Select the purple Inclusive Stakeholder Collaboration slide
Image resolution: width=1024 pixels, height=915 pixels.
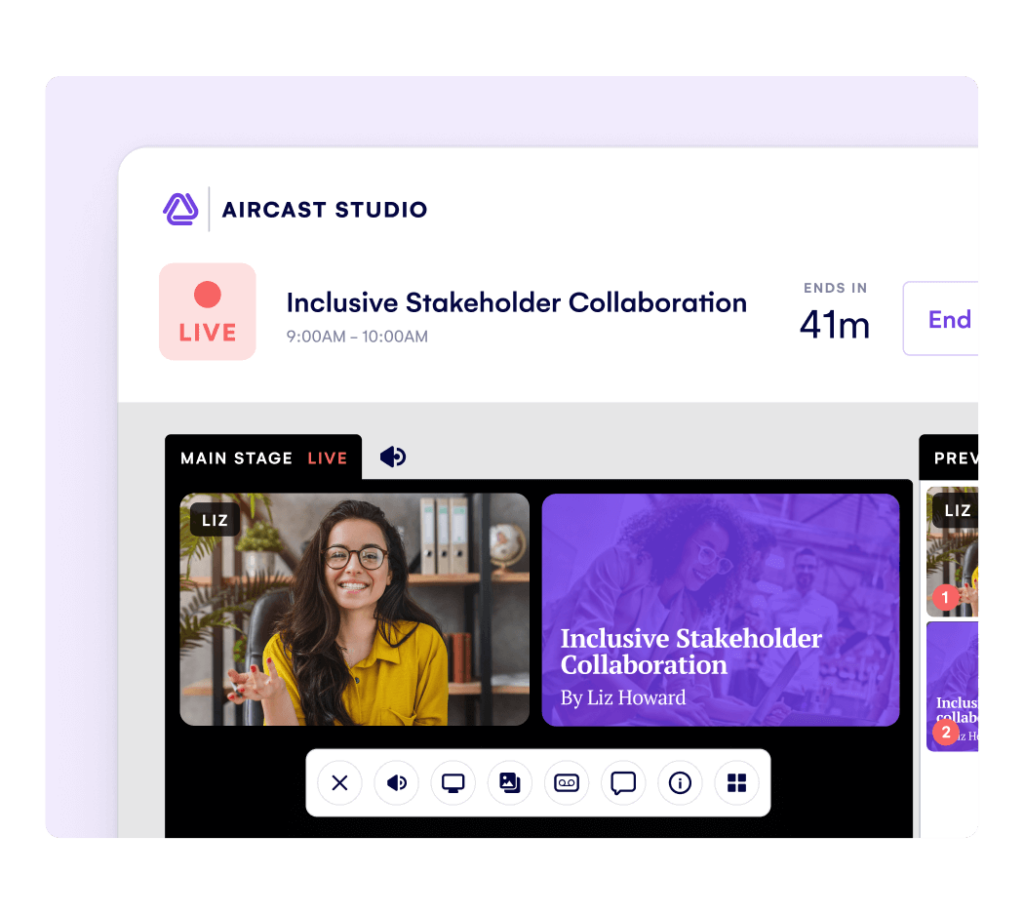(x=720, y=609)
